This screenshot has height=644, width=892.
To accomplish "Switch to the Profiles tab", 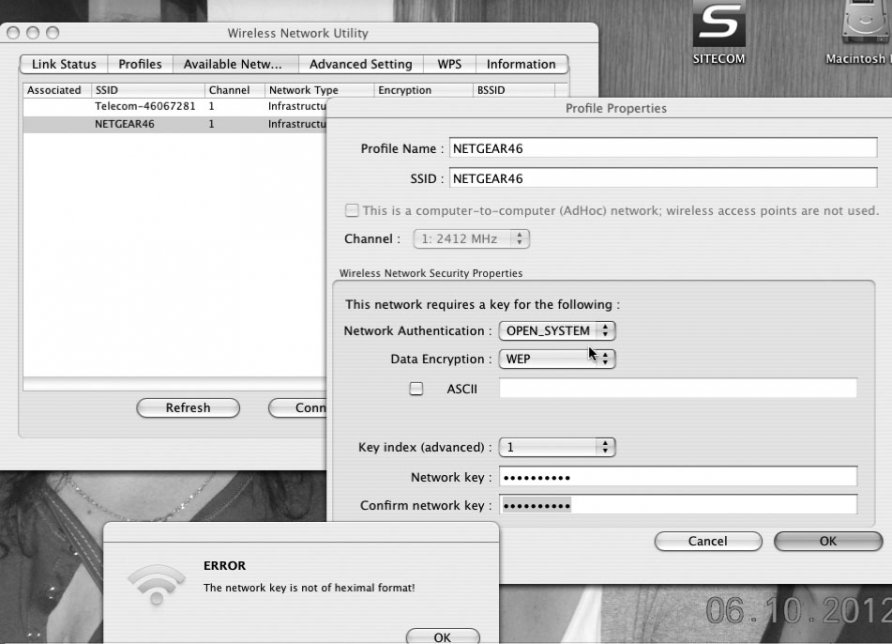I will coord(140,64).
